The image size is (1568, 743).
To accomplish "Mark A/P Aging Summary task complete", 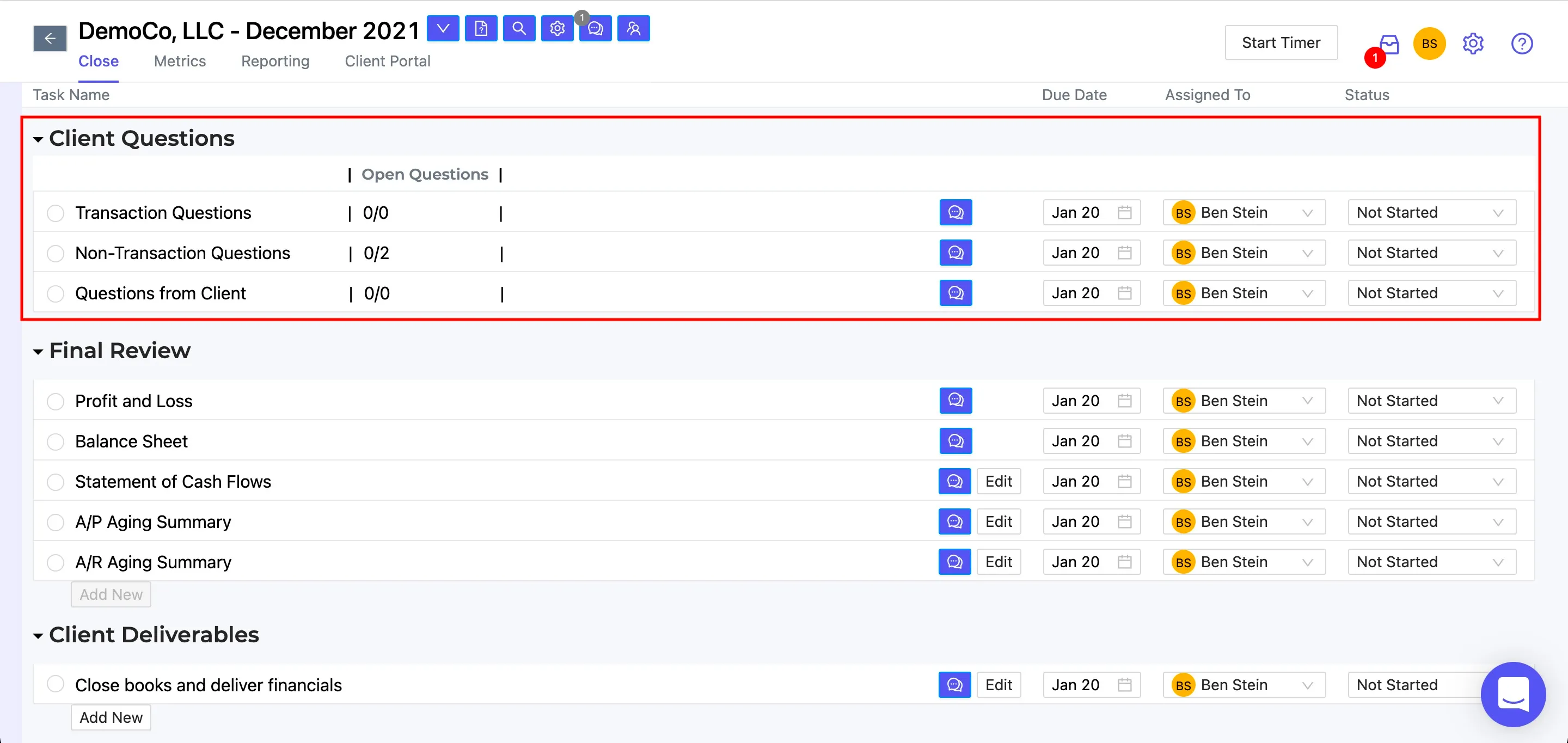I will coord(56,522).
